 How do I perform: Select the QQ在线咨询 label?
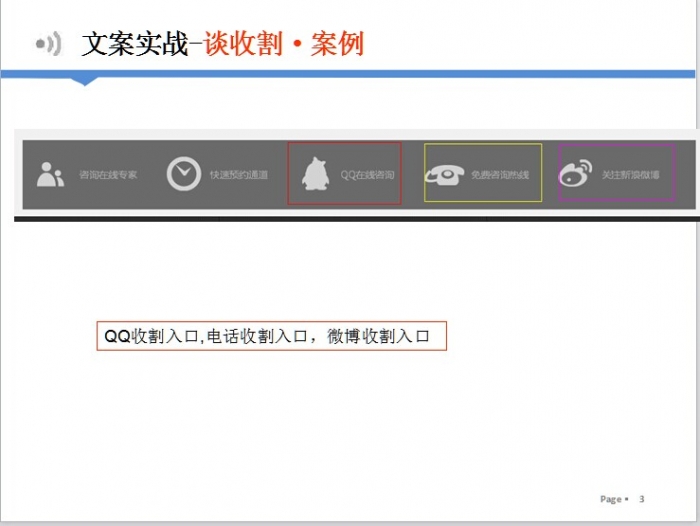pyautogui.click(x=367, y=175)
